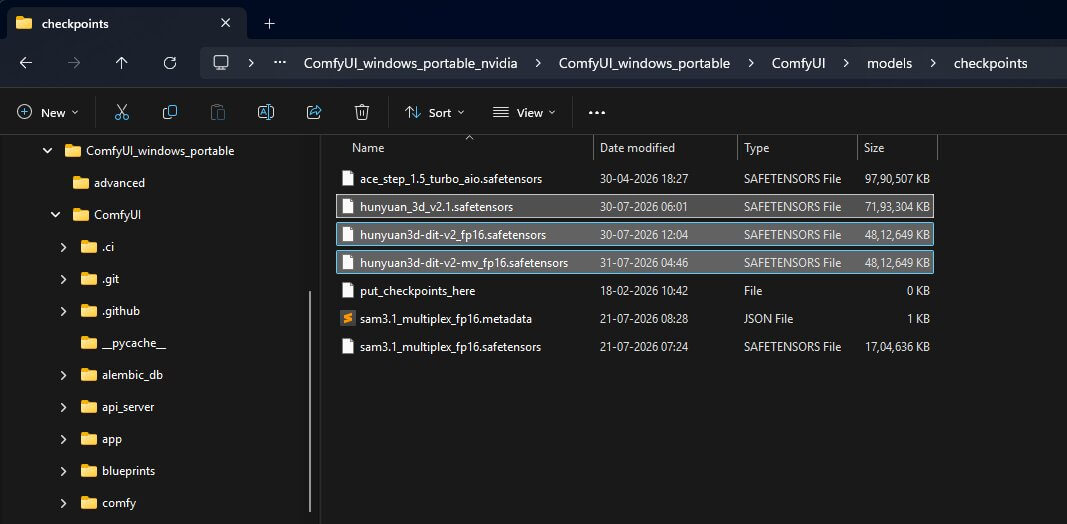Go forward with the right arrow

[74, 63]
